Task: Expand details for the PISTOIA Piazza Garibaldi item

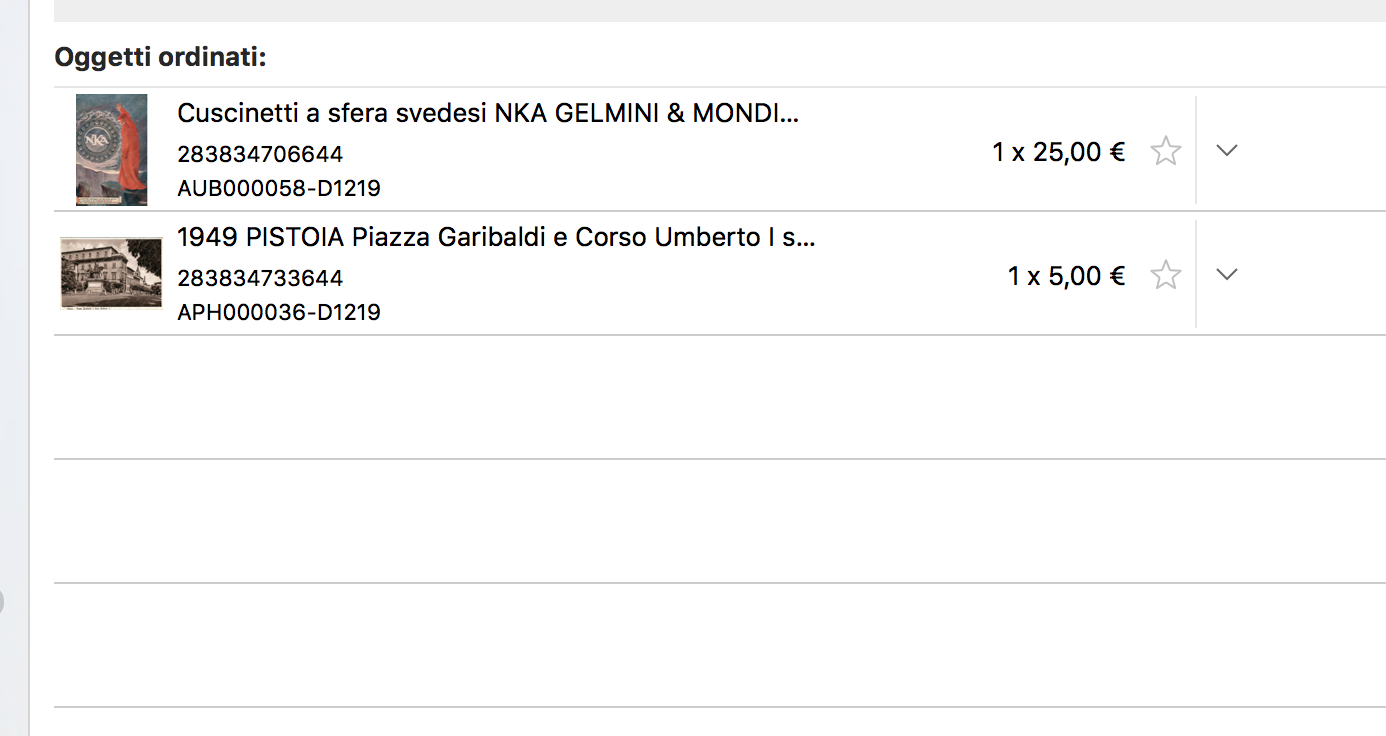Action: point(1227,274)
